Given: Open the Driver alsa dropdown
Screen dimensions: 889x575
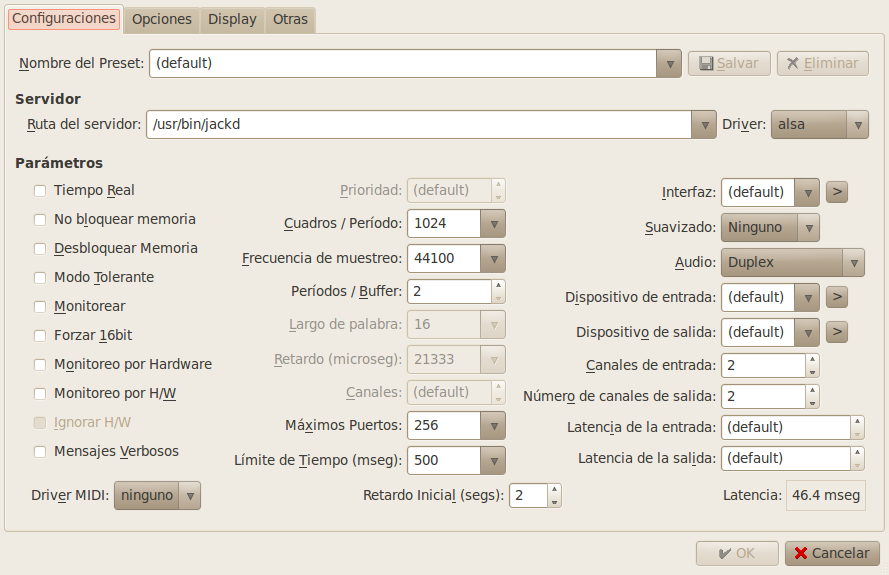Looking at the screenshot, I should point(819,125).
